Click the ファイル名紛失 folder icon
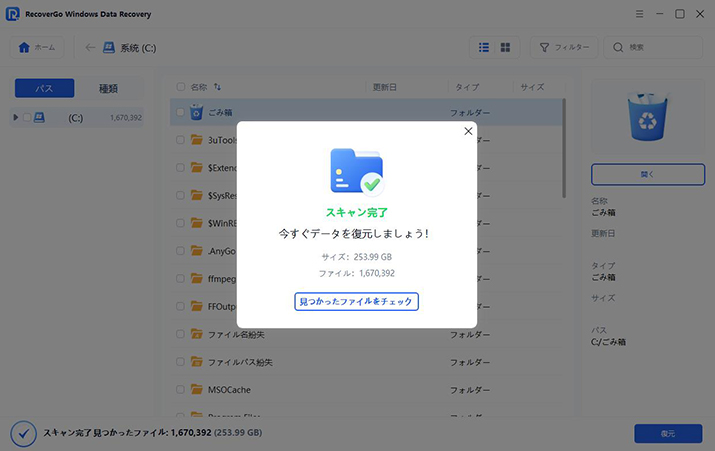The height and width of the screenshot is (451, 715). click(x=197, y=334)
